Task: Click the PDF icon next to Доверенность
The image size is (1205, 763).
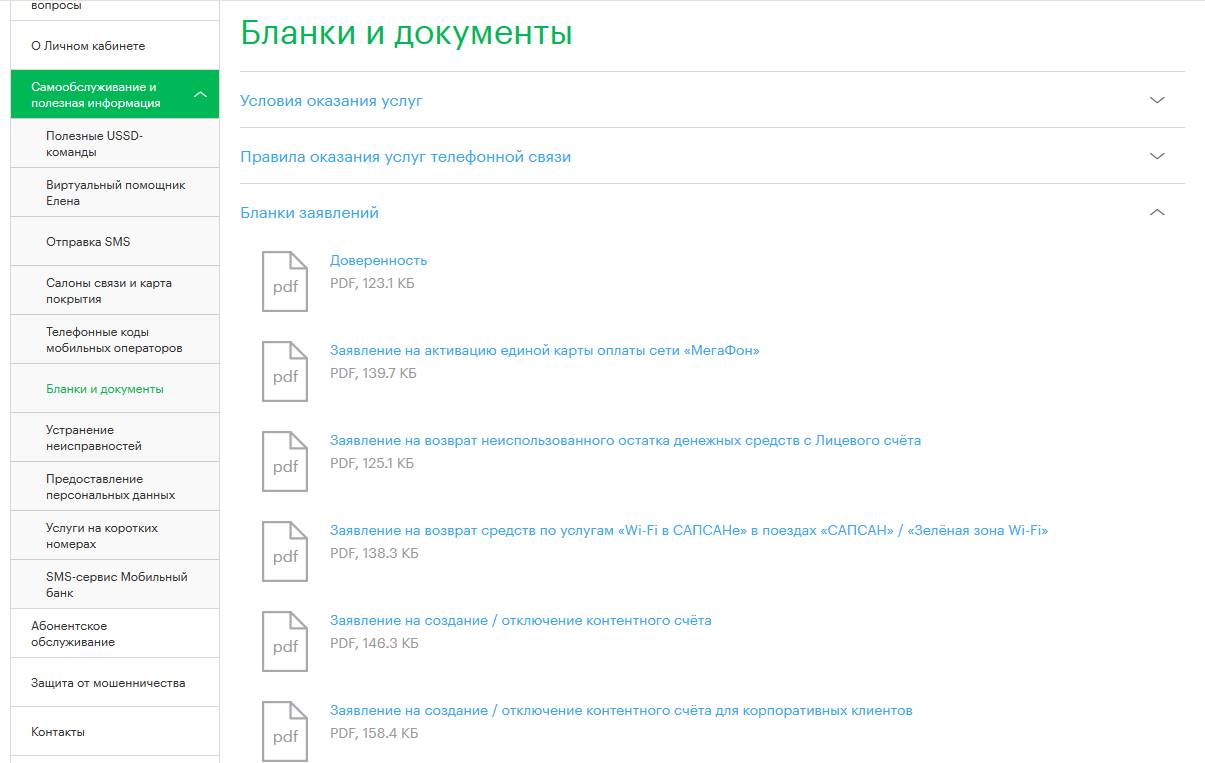Action: coord(285,282)
